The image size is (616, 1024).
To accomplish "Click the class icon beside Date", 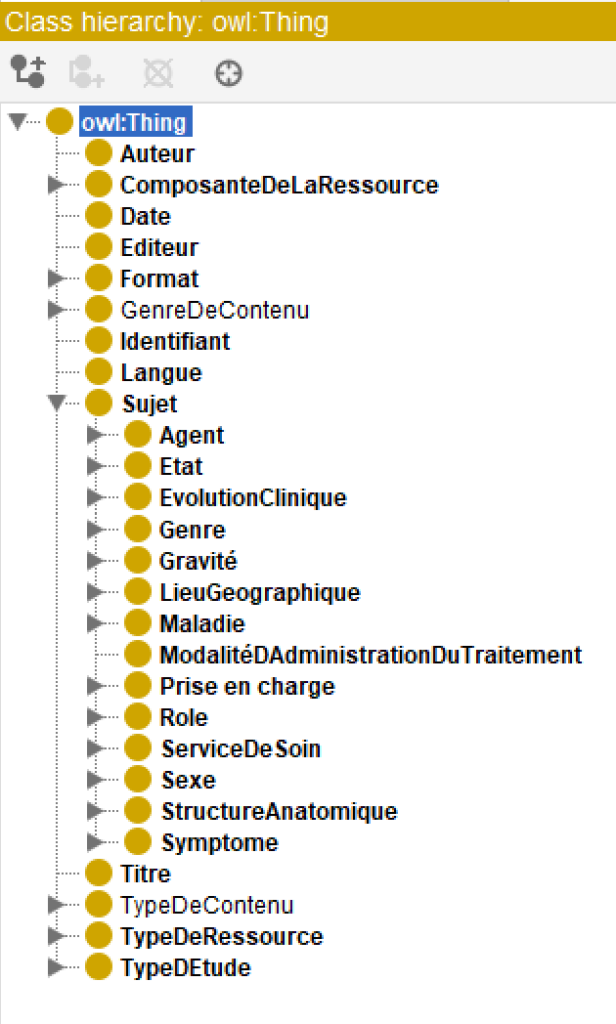I will tap(98, 215).
